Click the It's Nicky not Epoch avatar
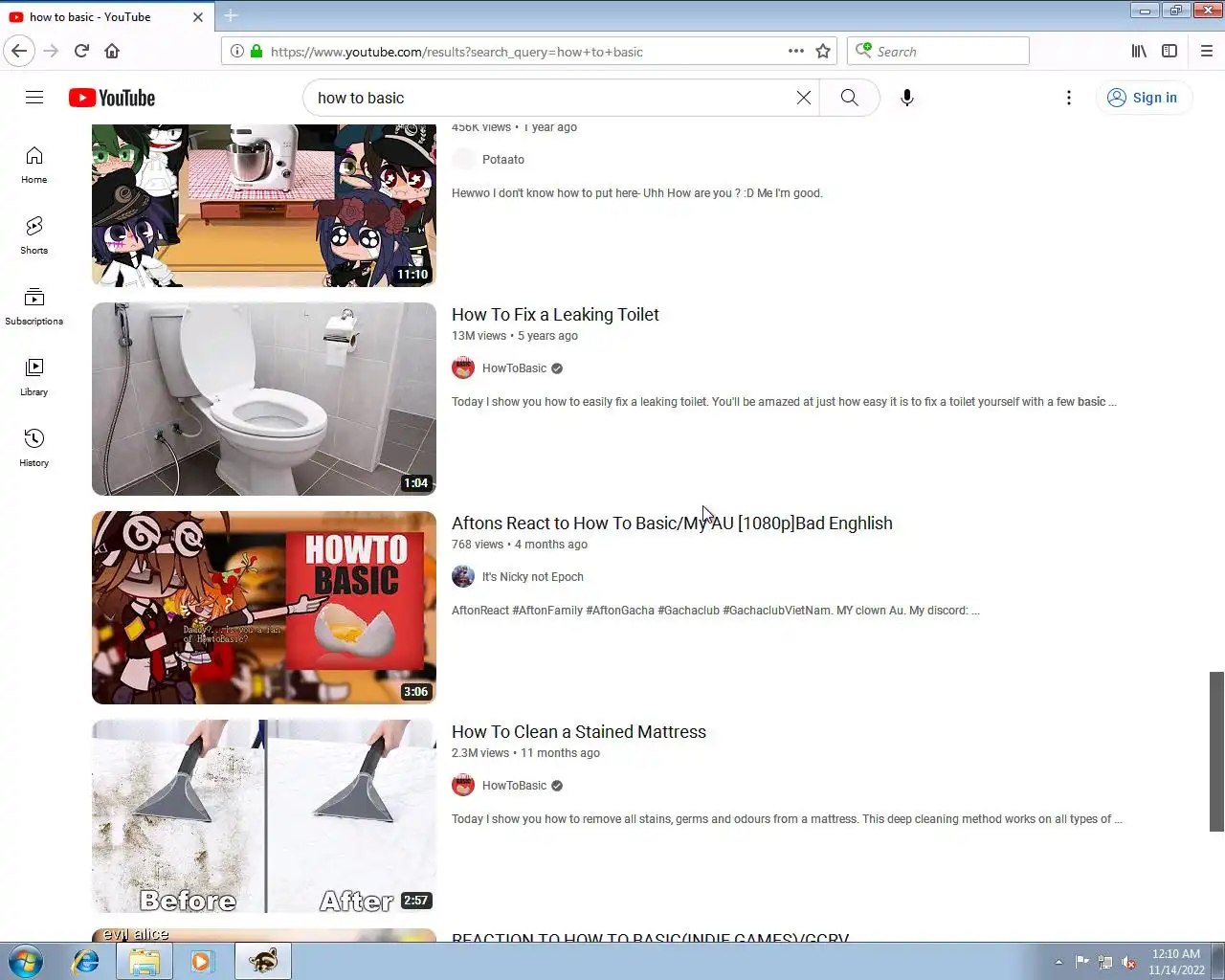Viewport: 1225px width, 980px height. 463,577
